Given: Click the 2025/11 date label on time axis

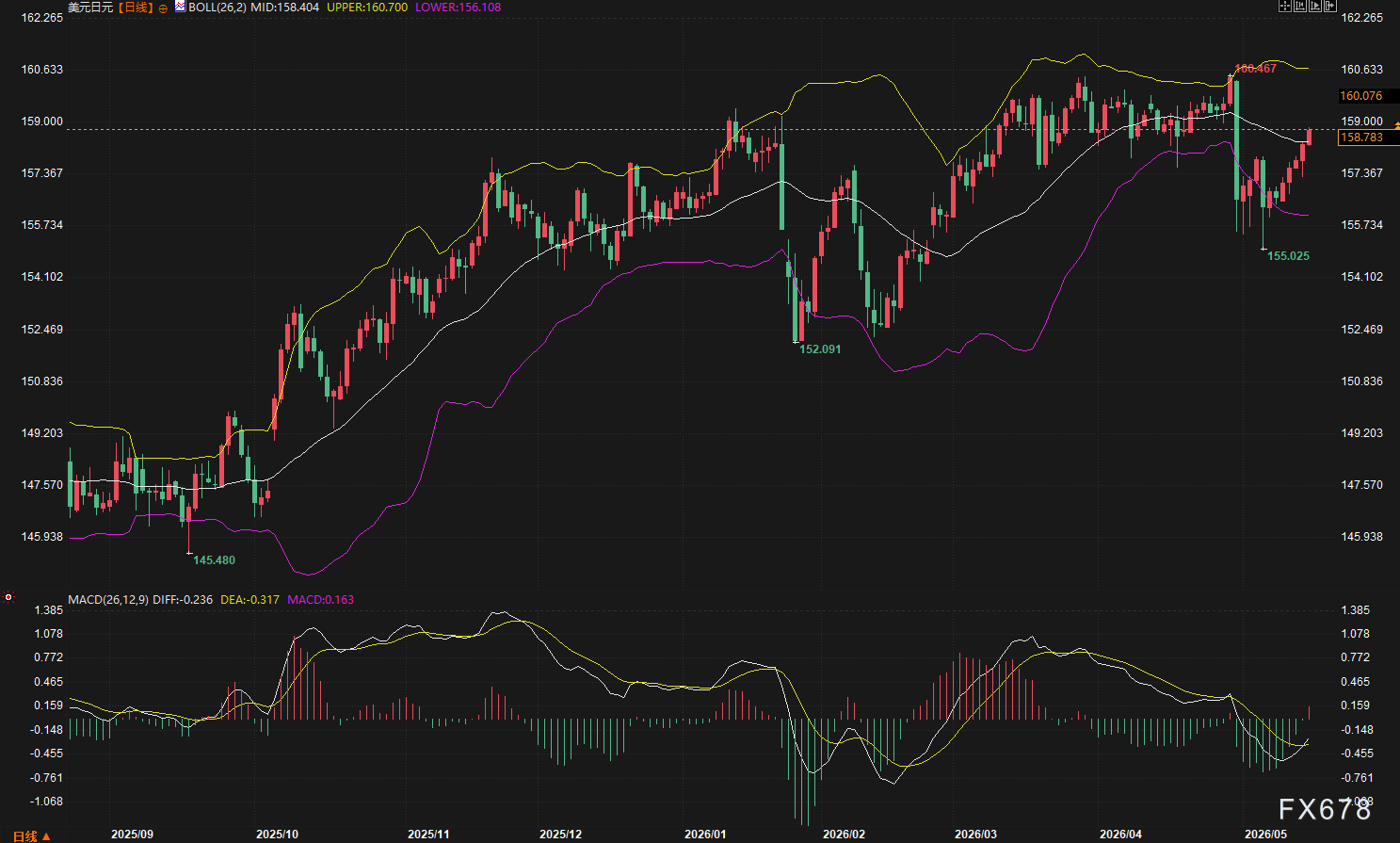Looking at the screenshot, I should click(x=428, y=835).
